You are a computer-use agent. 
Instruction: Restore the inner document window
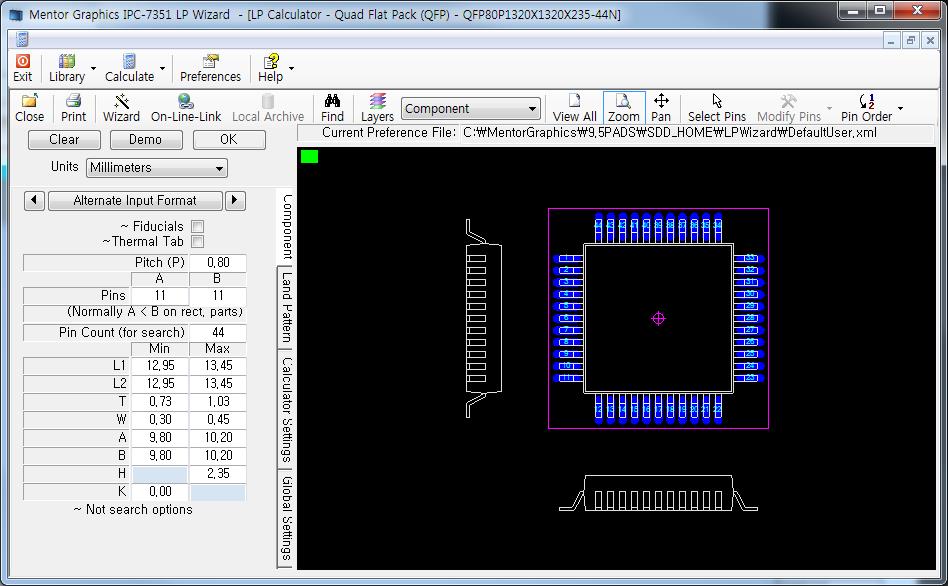(x=911, y=41)
